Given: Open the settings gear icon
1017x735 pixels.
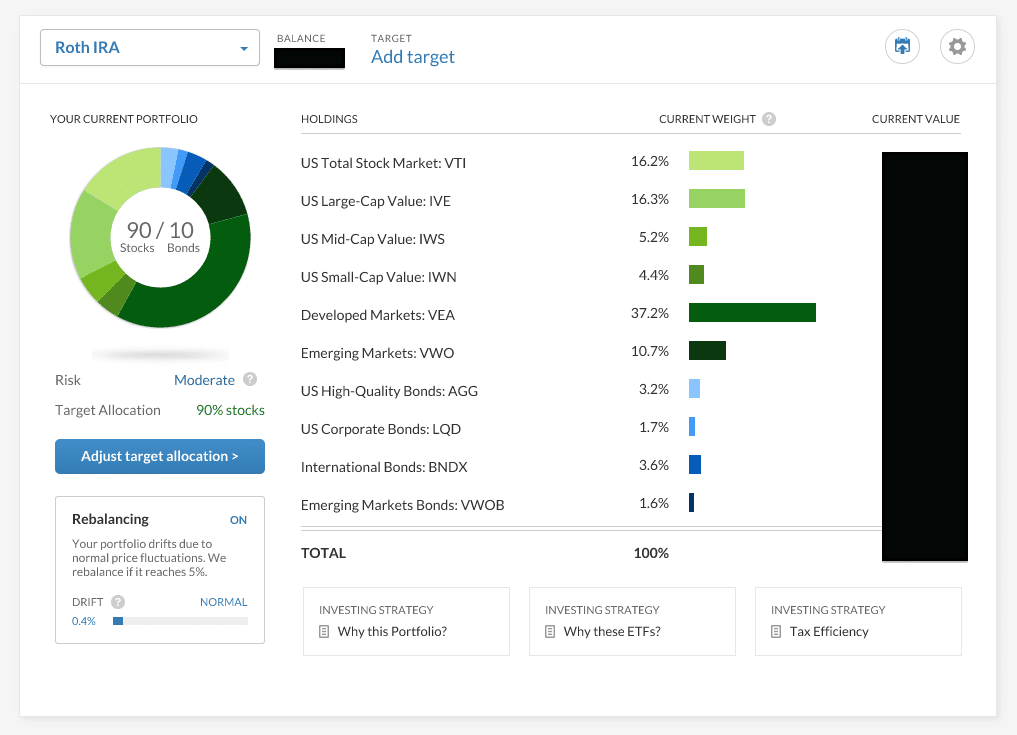Looking at the screenshot, I should 957,47.
